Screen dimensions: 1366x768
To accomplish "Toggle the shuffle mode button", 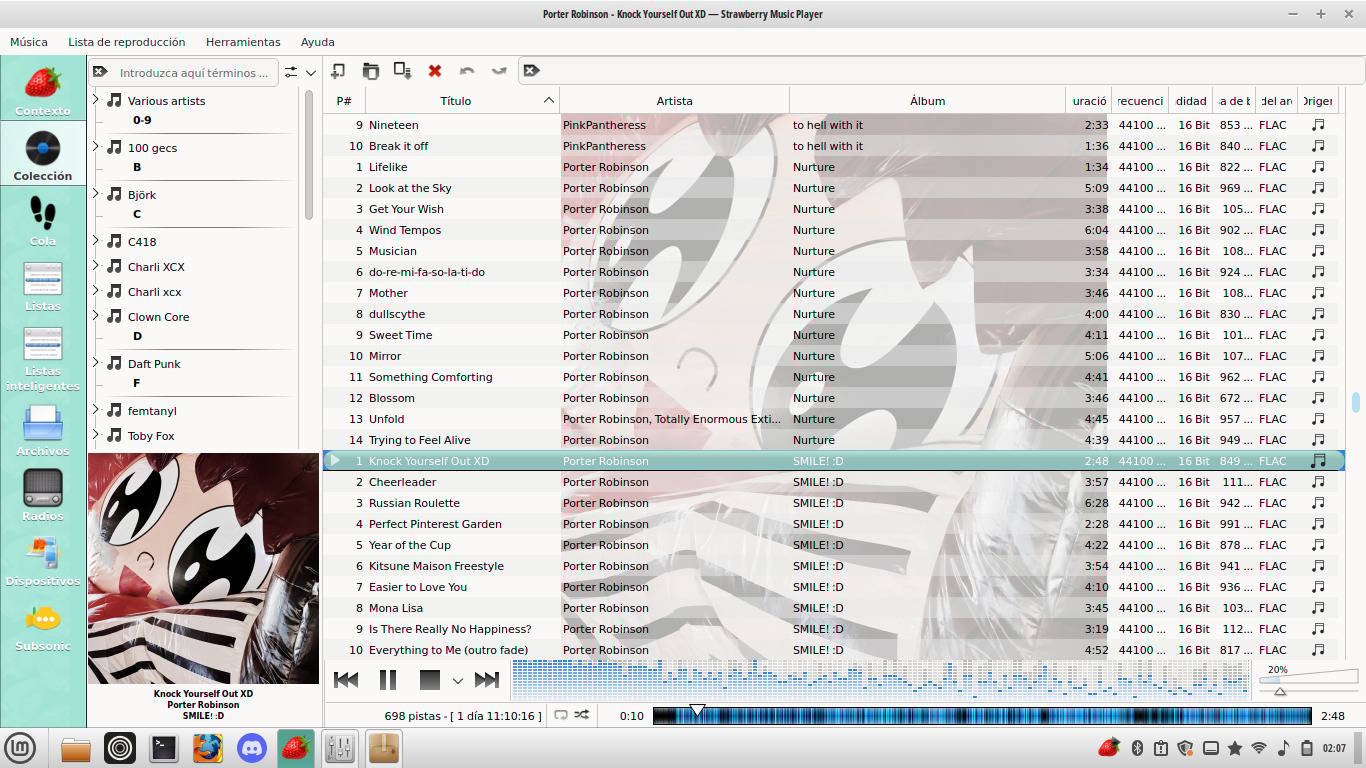I will (582, 715).
